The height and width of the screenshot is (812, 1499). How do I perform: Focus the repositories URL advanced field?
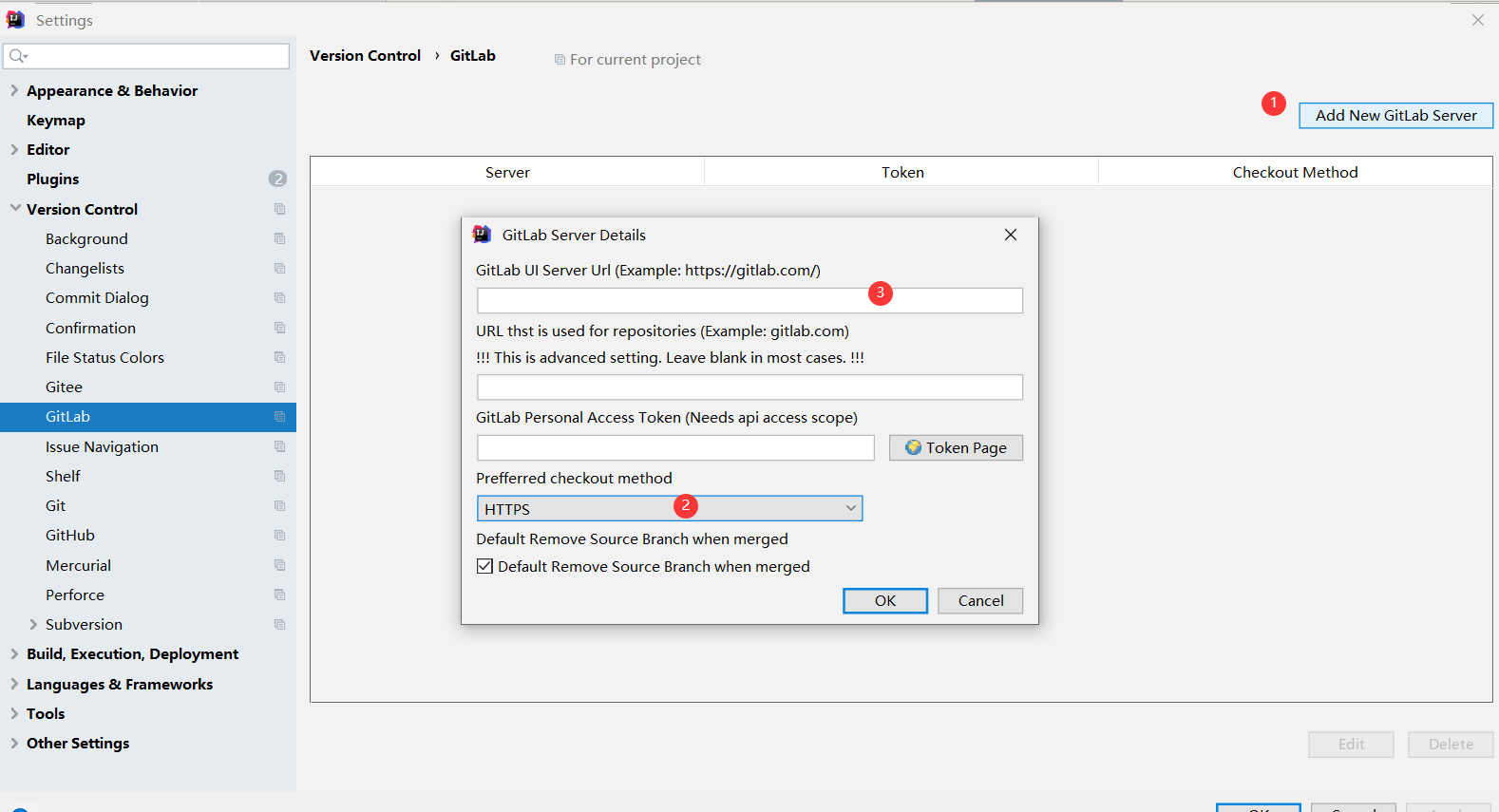click(749, 387)
